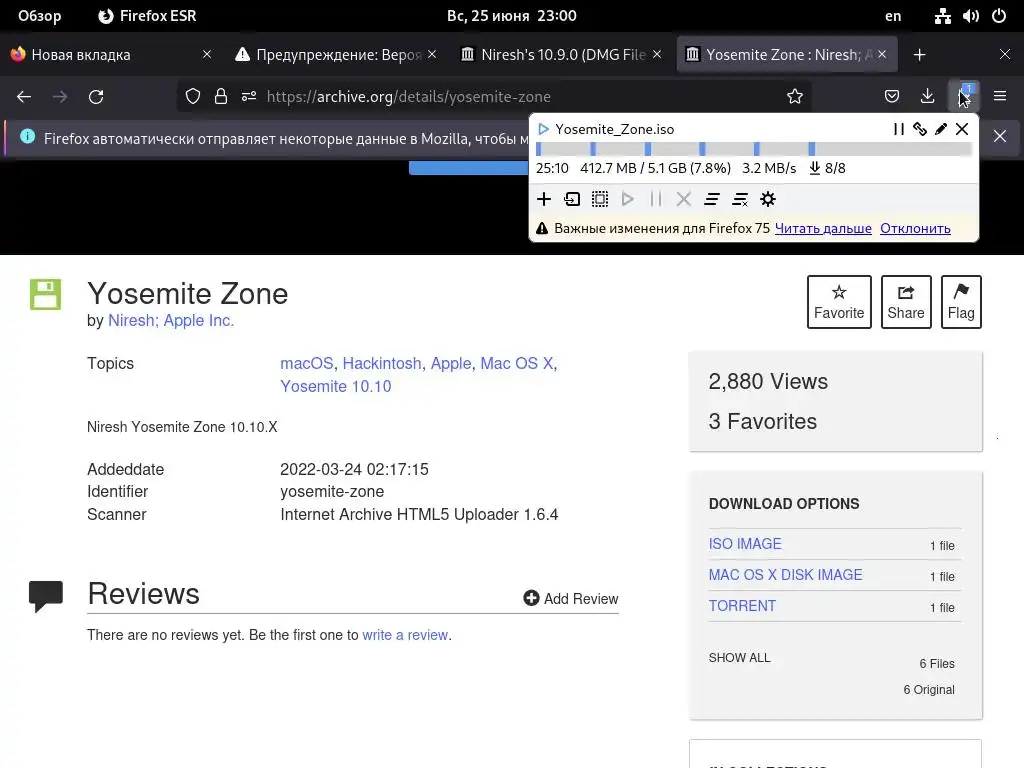The height and width of the screenshot is (768, 1024).
Task: Open tracking protection shield icon
Action: [x=193, y=97]
